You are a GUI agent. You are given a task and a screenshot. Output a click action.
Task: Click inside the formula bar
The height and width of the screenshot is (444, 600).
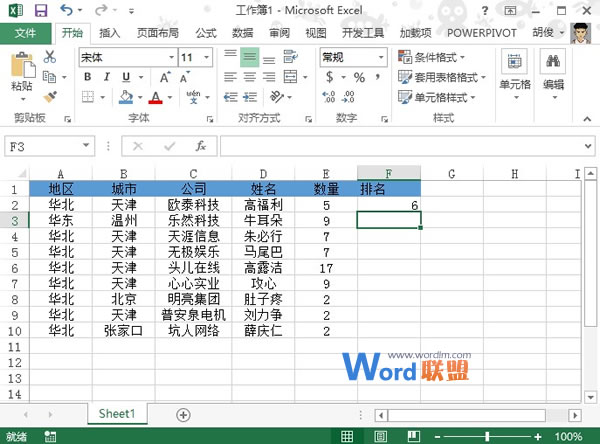(x=402, y=146)
